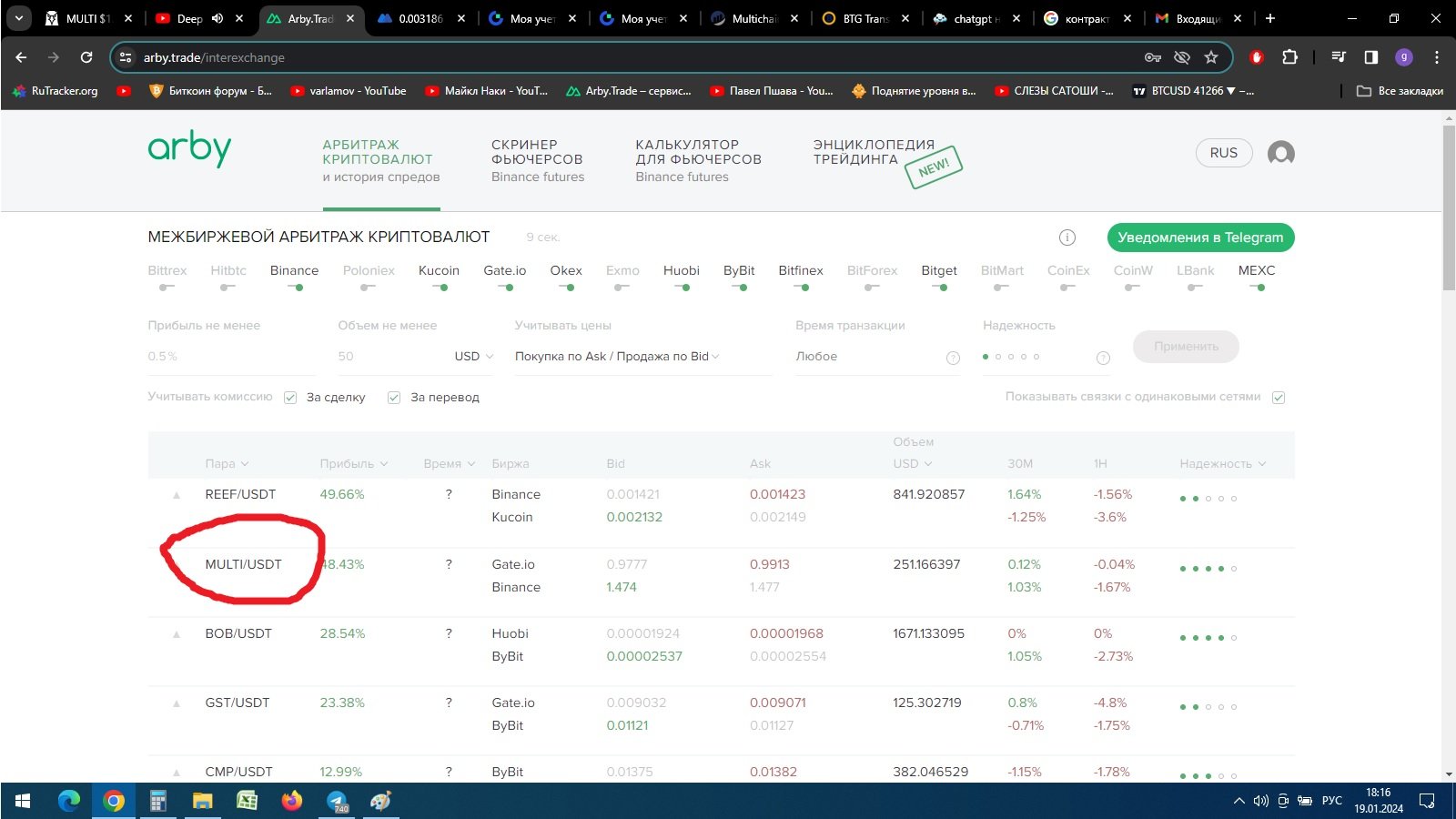
Task: Open browser extensions puzzle icon
Action: (1289, 57)
